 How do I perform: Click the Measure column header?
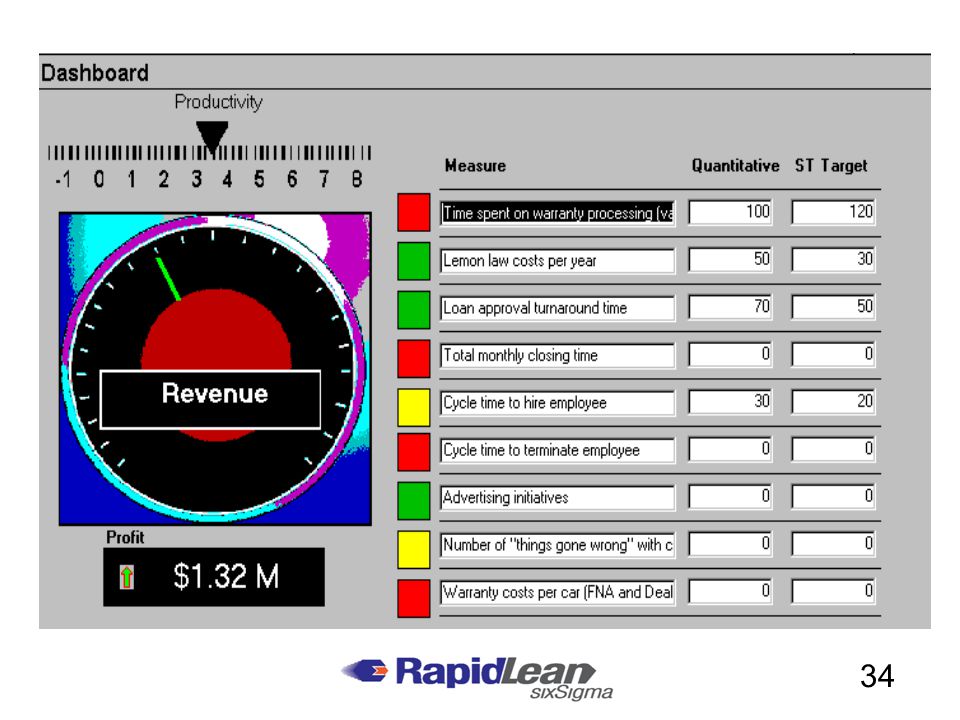(x=475, y=166)
